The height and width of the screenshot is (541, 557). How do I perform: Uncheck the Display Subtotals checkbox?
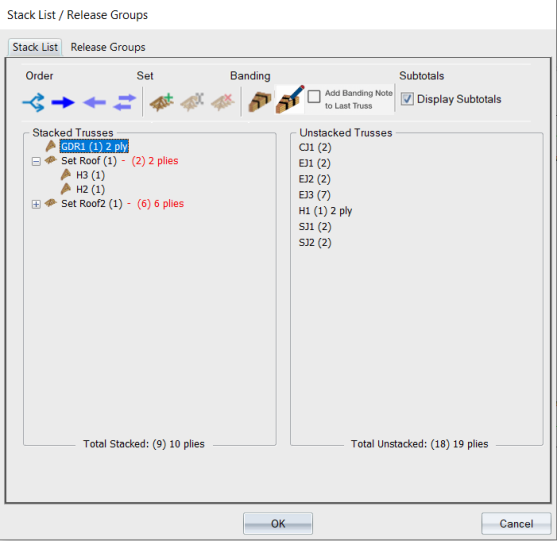(407, 99)
